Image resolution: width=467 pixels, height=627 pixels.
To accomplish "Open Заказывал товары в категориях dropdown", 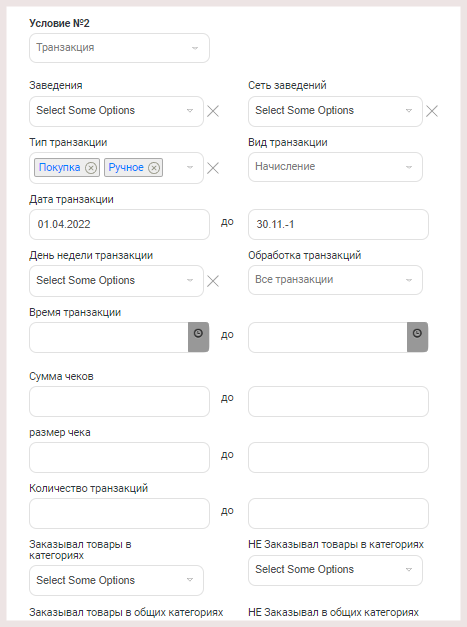I will tap(116, 580).
